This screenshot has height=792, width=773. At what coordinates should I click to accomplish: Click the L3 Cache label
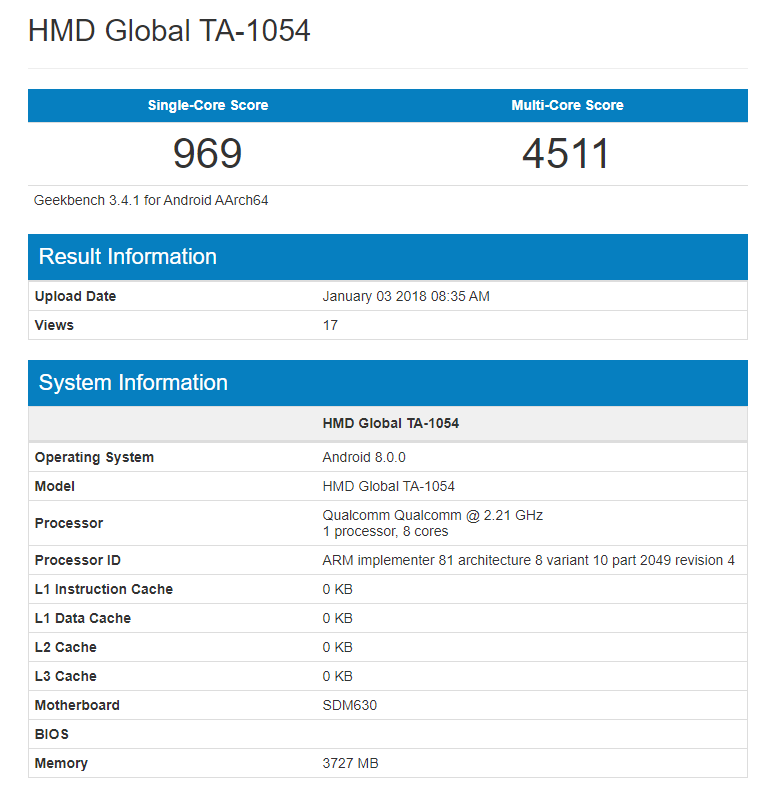[65, 676]
